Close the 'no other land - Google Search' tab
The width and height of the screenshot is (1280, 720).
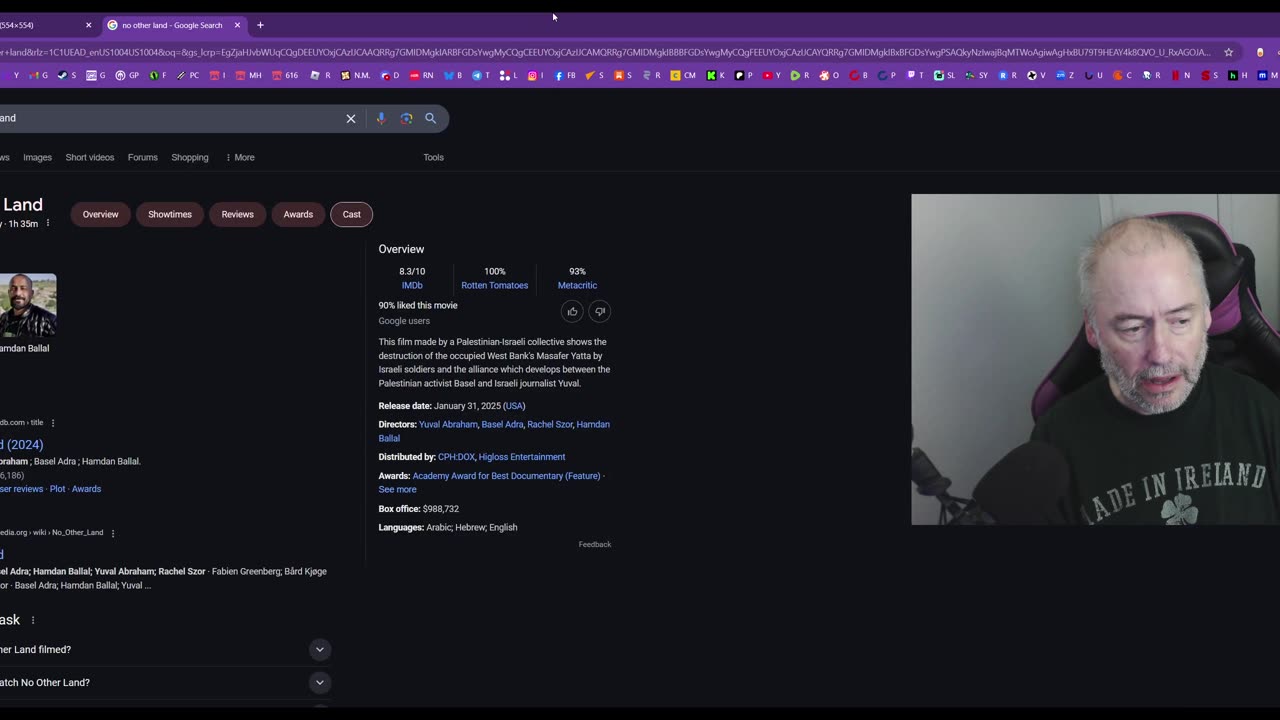coord(237,25)
